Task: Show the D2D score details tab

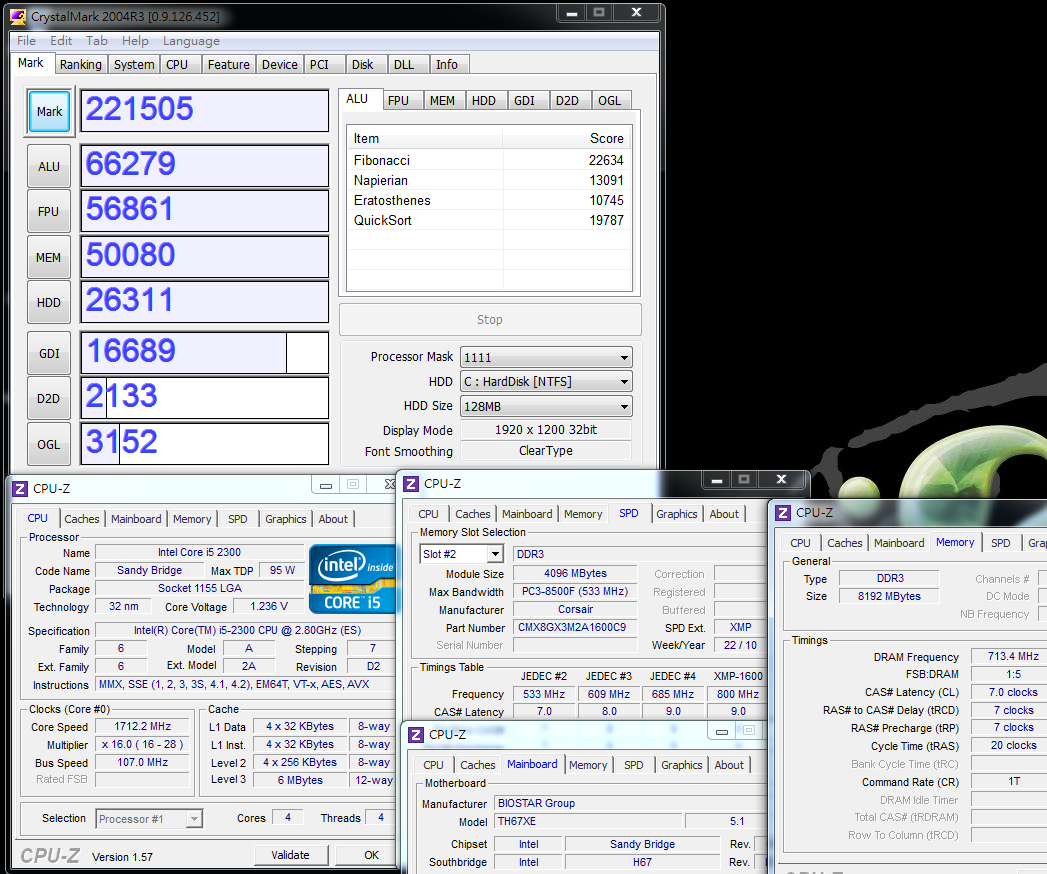Action: pyautogui.click(x=568, y=101)
